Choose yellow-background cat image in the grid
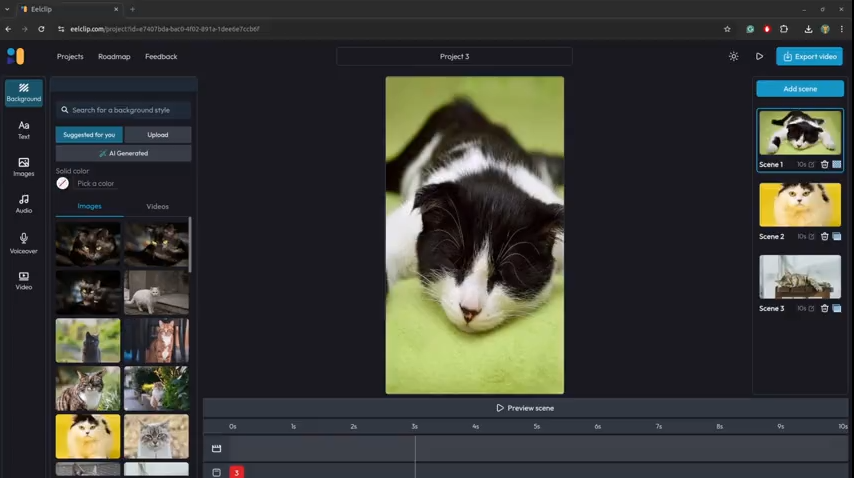The height and width of the screenshot is (478, 854). [88, 436]
